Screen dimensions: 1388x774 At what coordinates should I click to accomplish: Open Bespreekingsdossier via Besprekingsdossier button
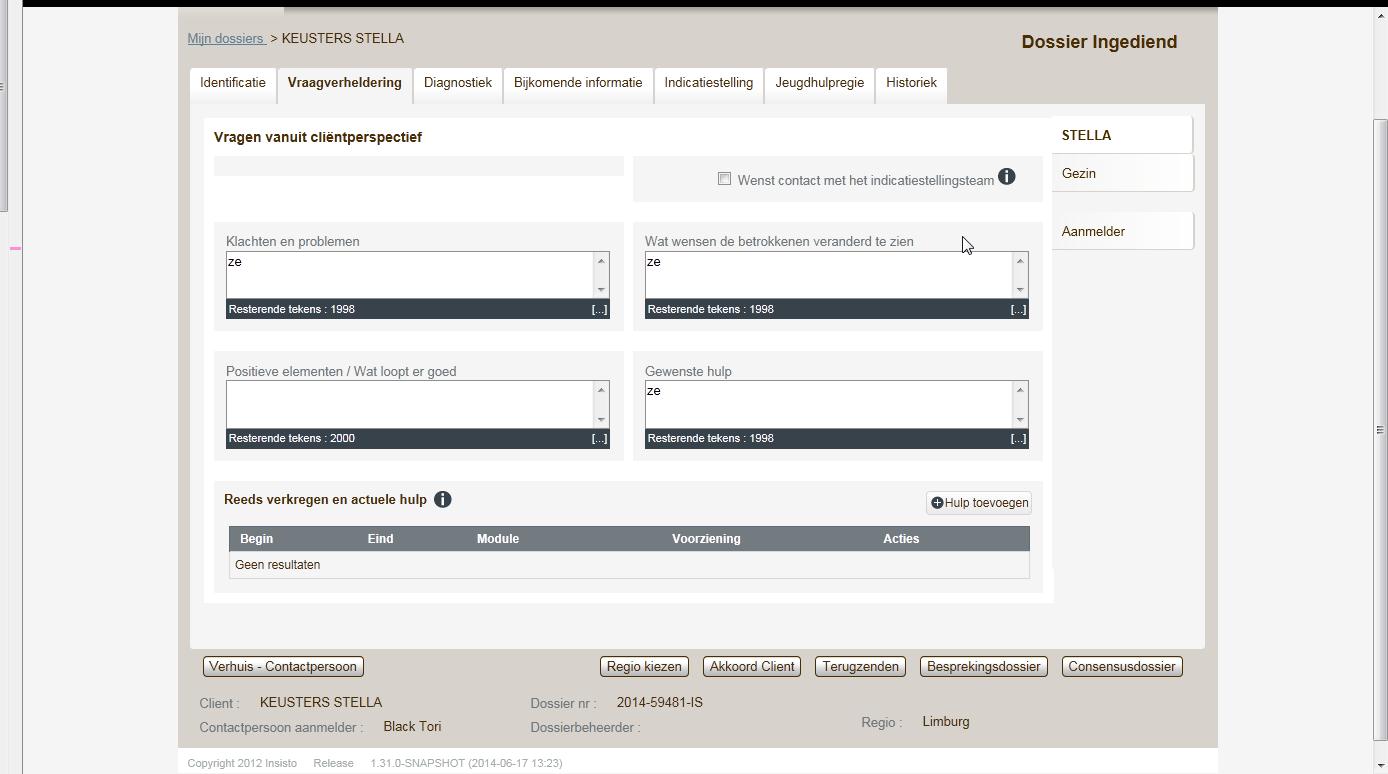coord(984,667)
